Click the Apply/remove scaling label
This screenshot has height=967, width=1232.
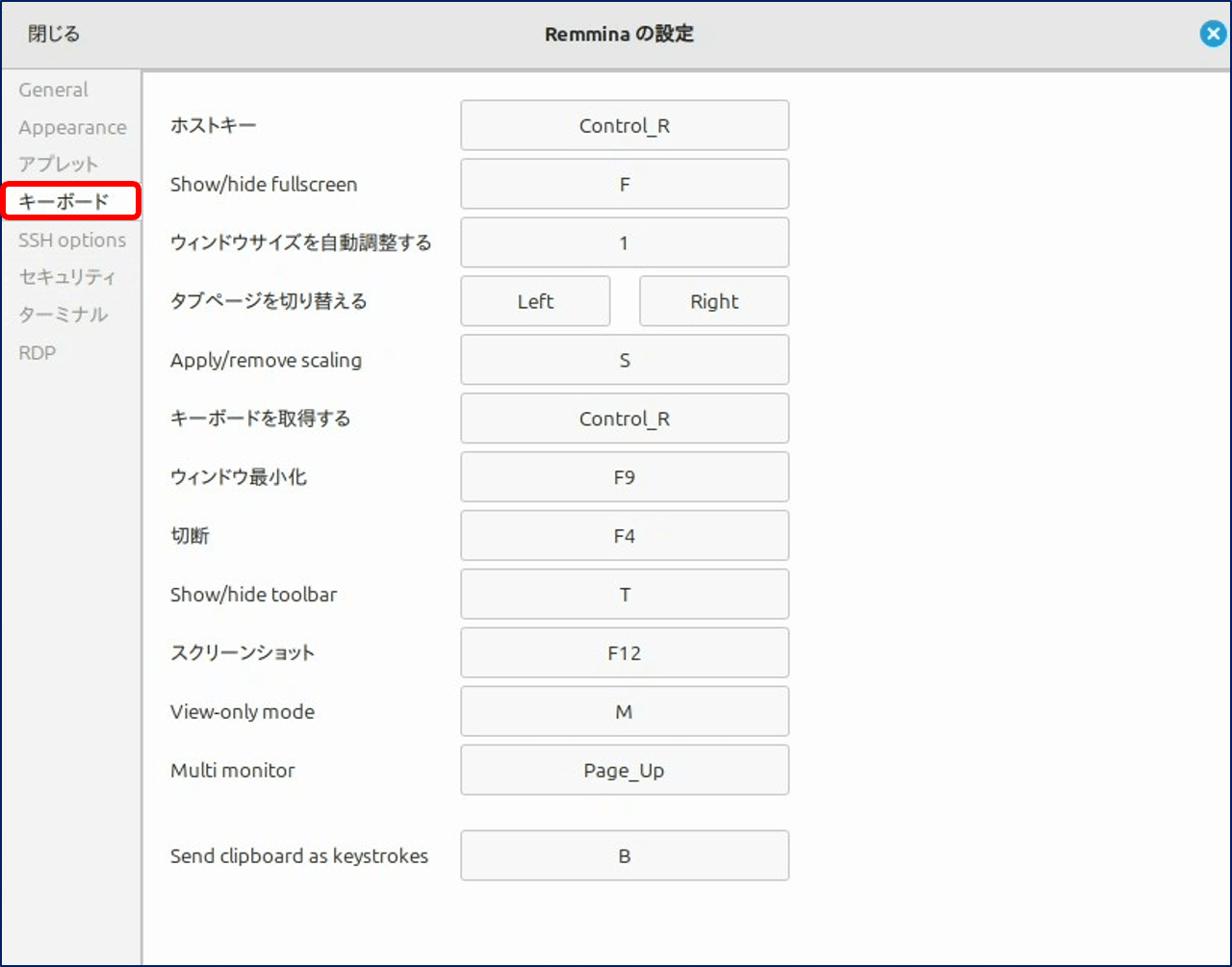click(266, 360)
